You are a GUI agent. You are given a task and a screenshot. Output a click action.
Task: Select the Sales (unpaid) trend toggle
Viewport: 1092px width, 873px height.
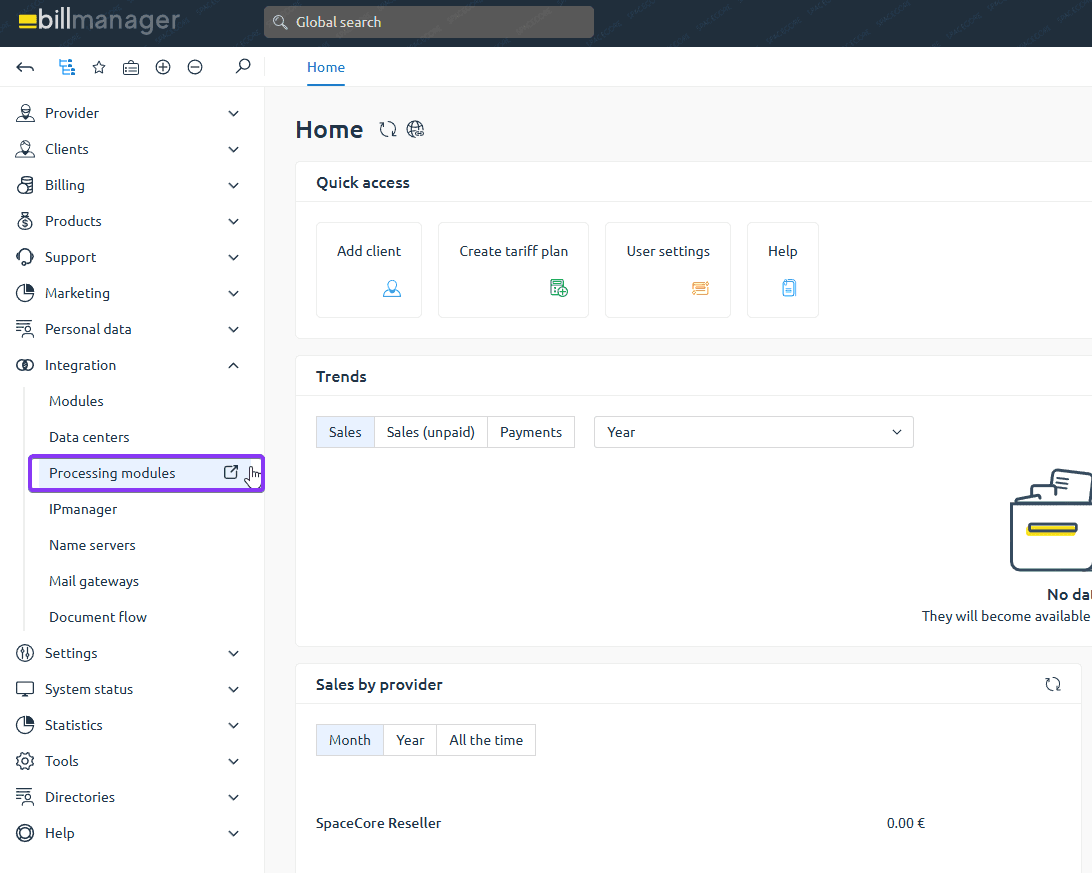(430, 432)
